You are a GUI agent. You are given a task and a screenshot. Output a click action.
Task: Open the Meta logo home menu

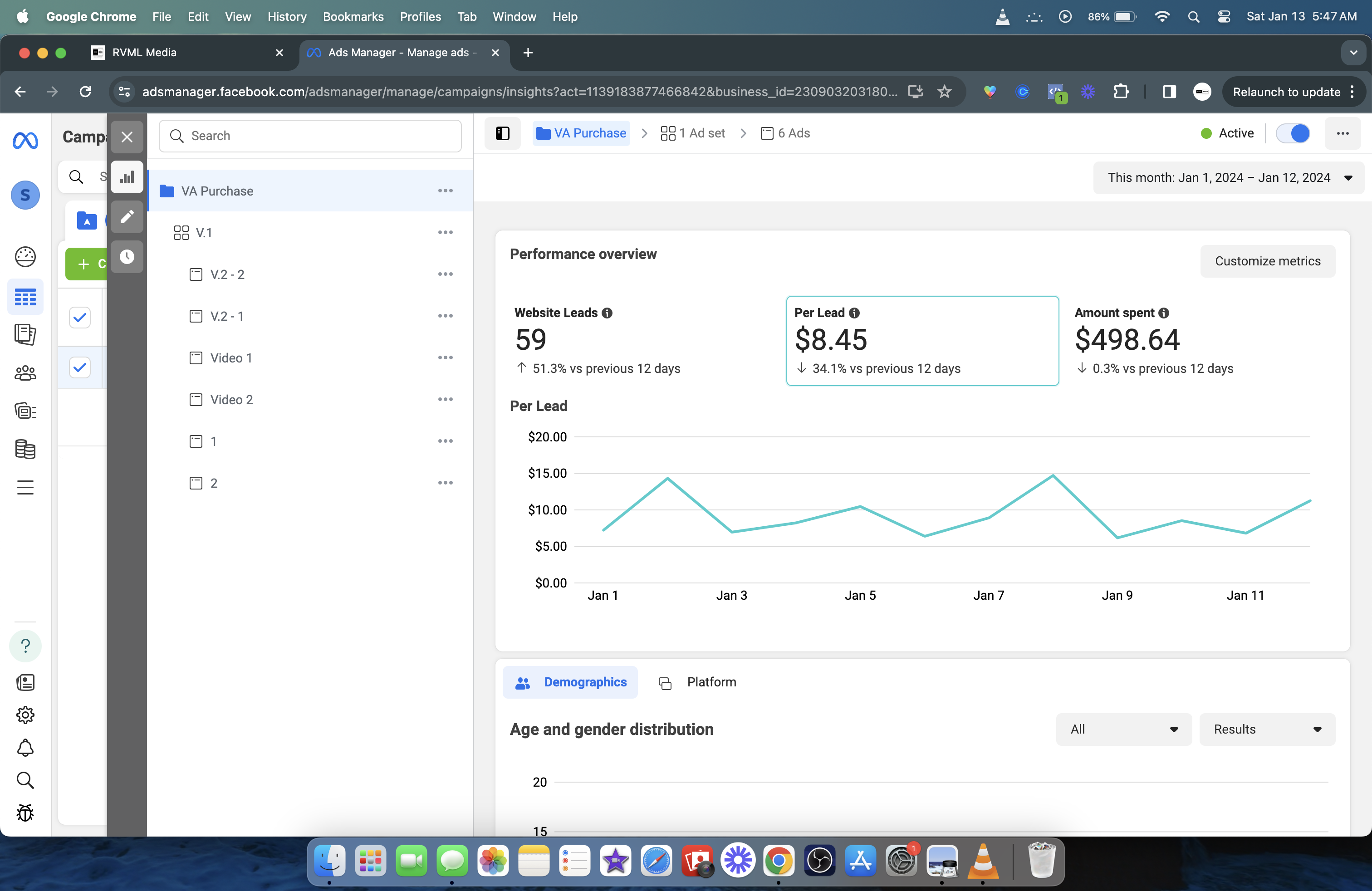click(25, 141)
